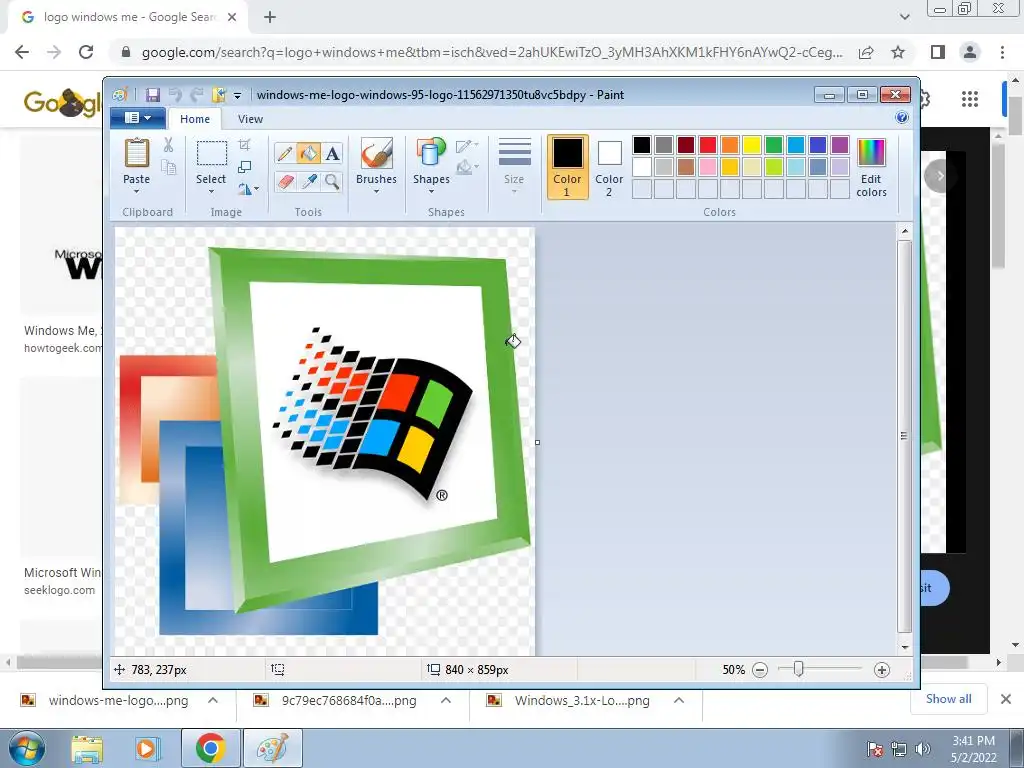1024x768 pixels.
Task: Click the Chrome address bar URL
Action: [x=492, y=52]
